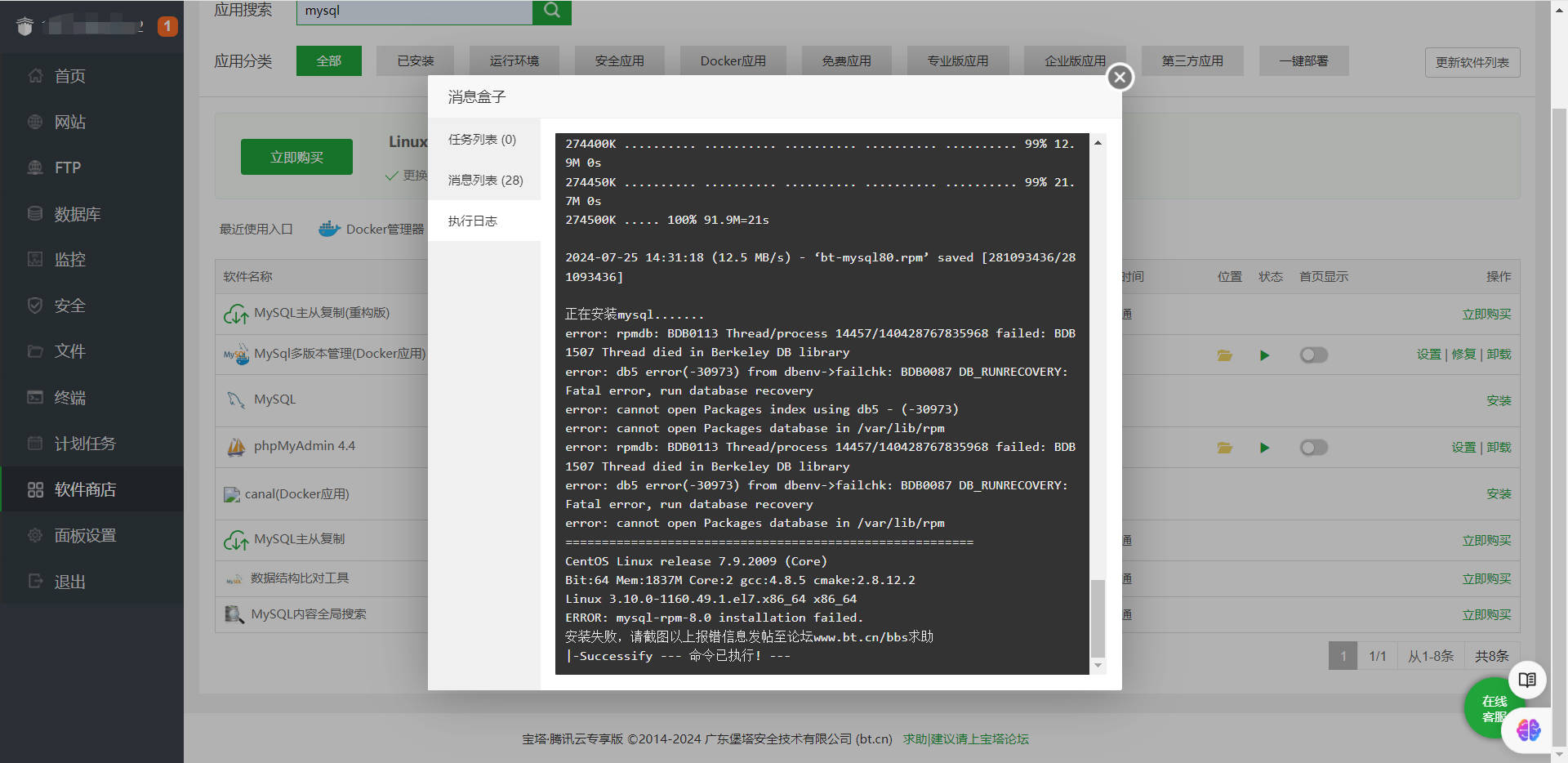Click the 数据结构比对工具 icon

tap(234, 579)
